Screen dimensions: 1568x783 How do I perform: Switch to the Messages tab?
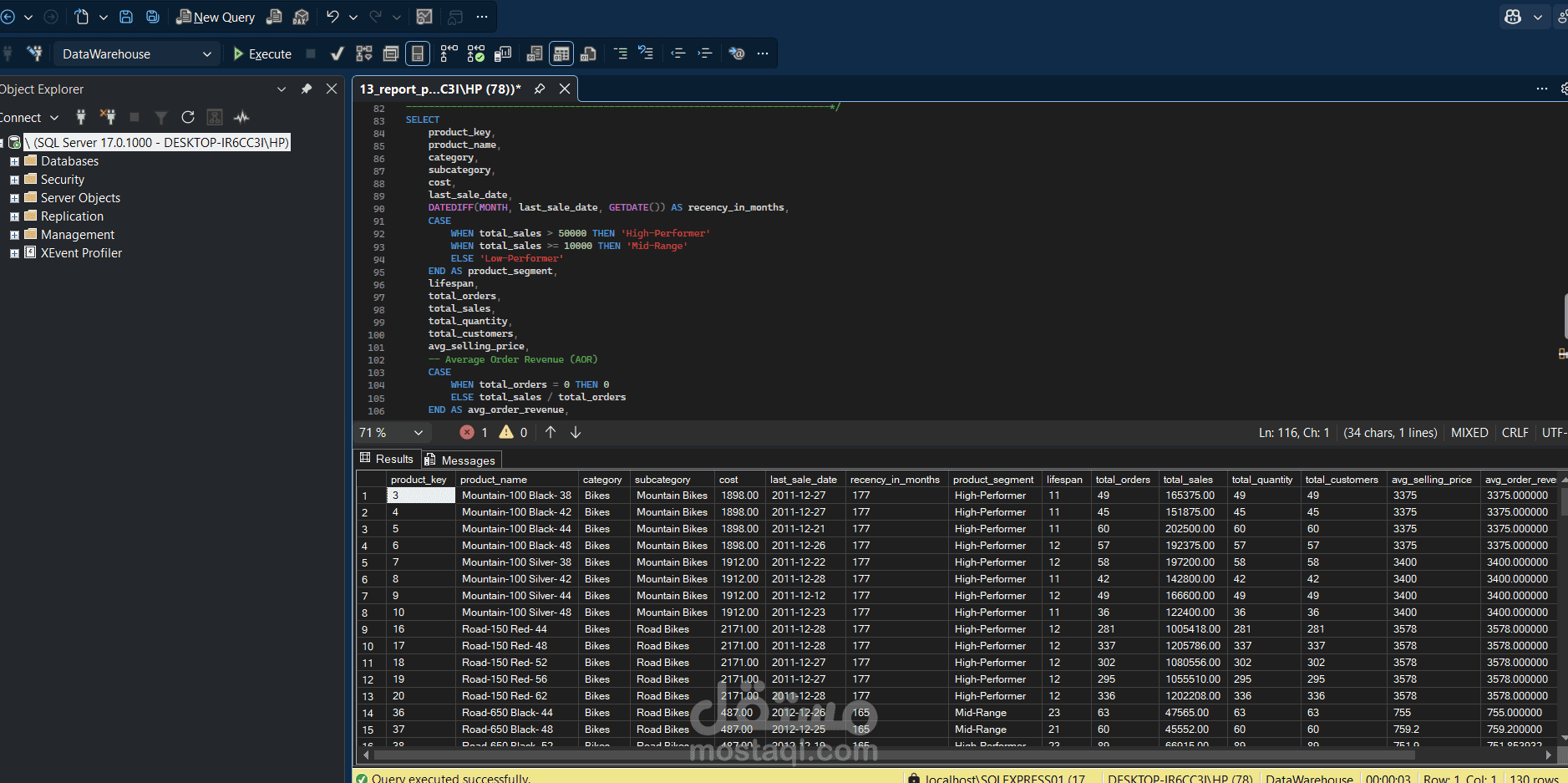click(x=460, y=460)
